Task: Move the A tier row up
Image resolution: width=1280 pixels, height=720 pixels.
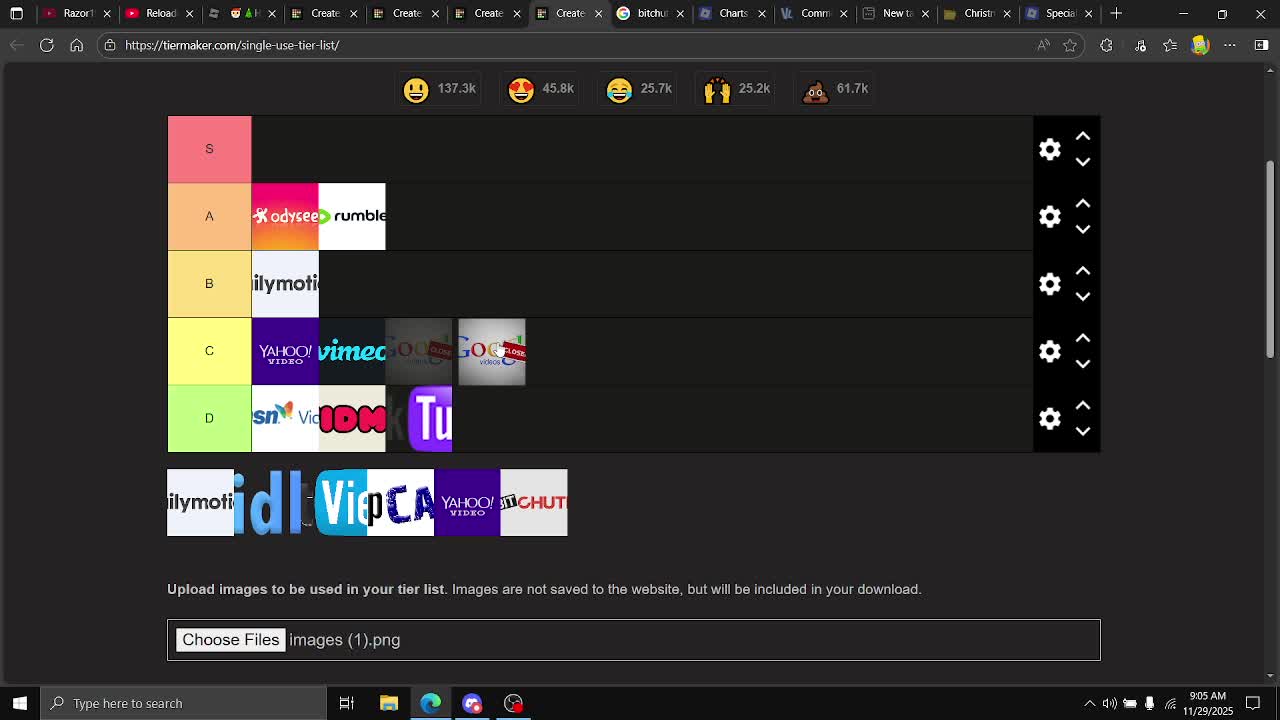Action: [x=1083, y=202]
